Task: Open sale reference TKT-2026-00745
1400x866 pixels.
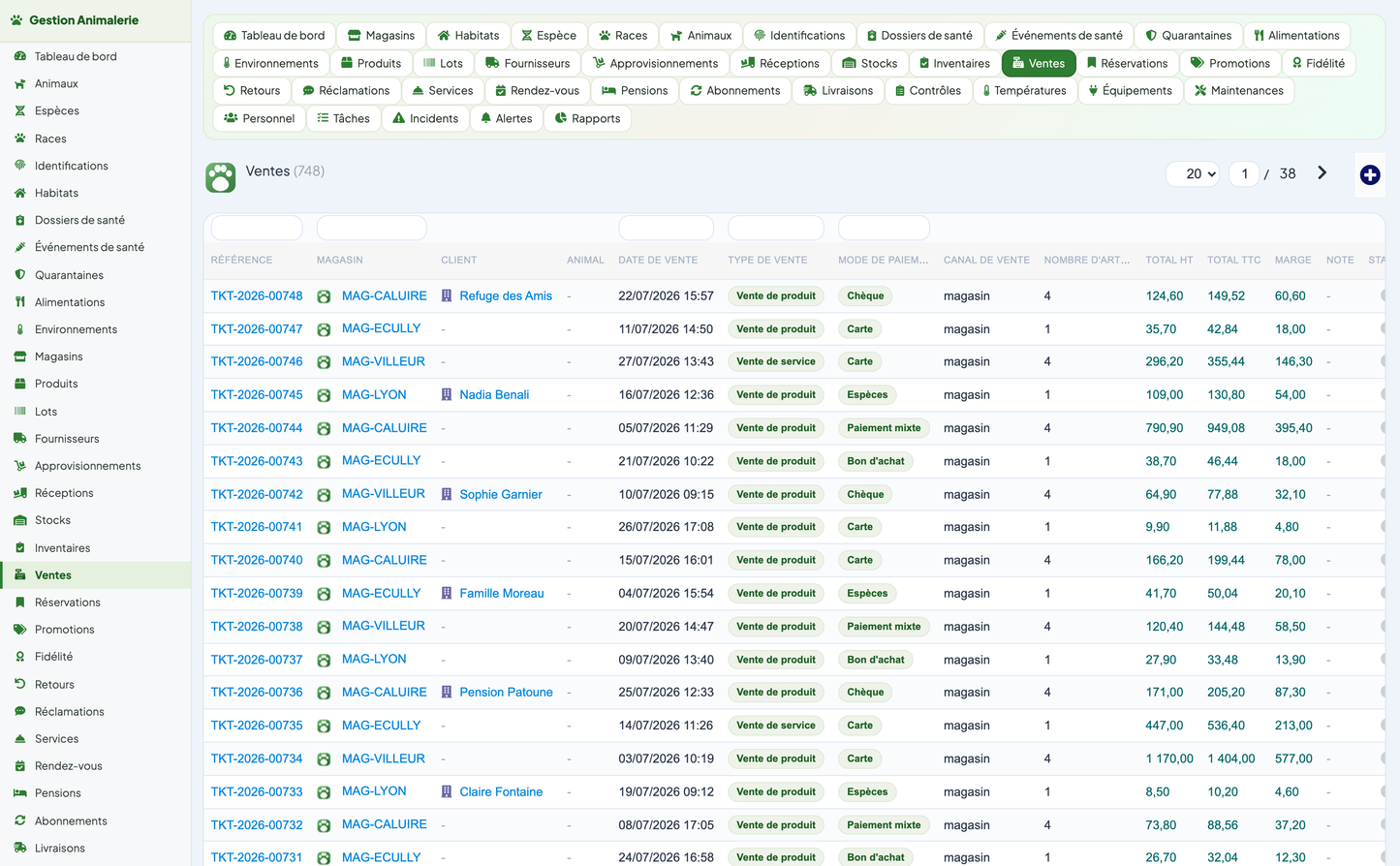Action: pos(257,394)
